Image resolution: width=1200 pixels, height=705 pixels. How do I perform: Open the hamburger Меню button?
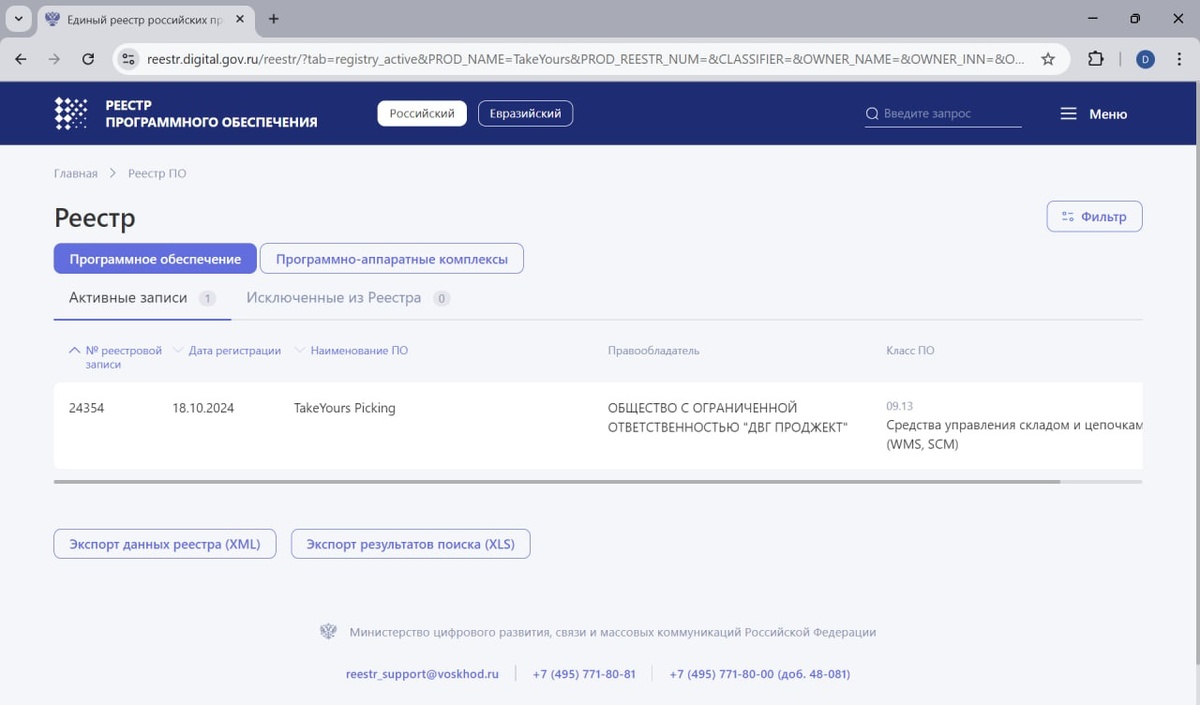click(1093, 114)
